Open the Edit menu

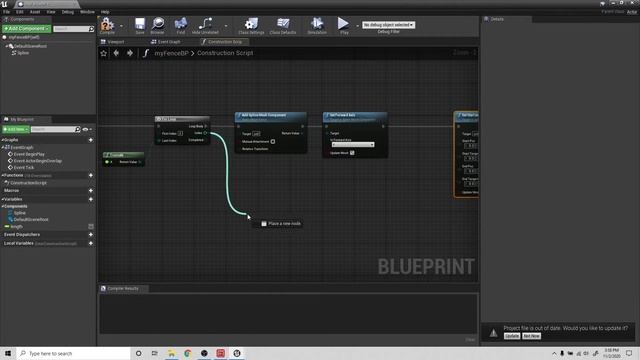(x=20, y=12)
